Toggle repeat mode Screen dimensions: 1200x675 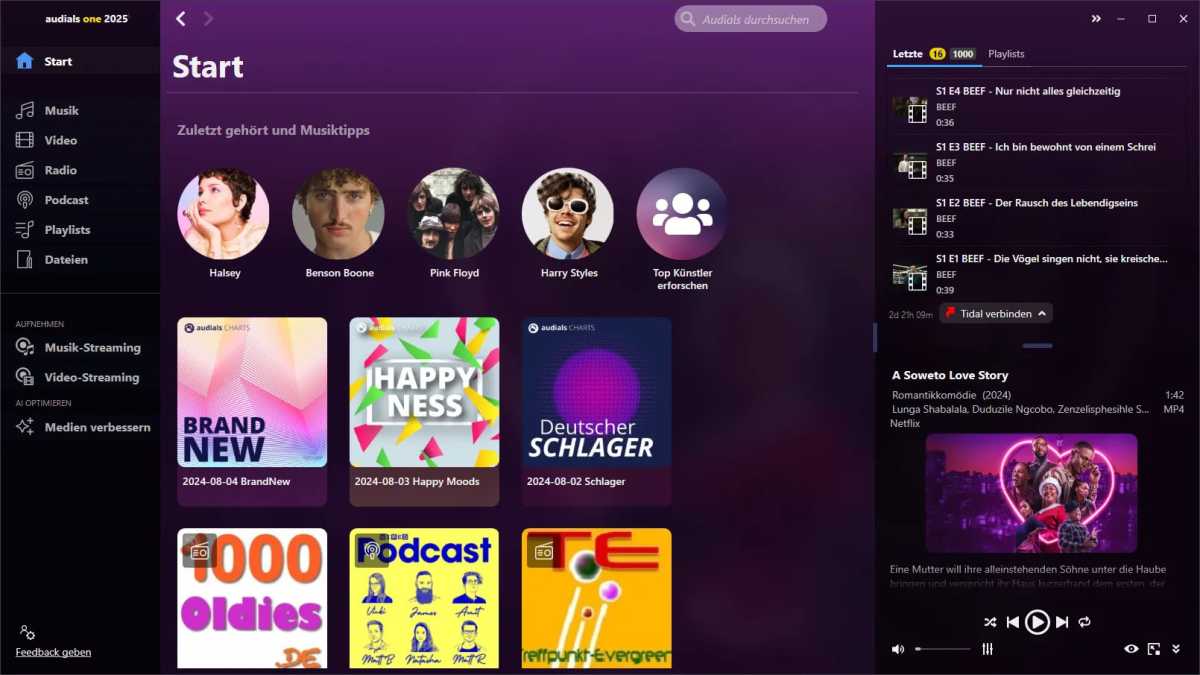coord(1084,622)
